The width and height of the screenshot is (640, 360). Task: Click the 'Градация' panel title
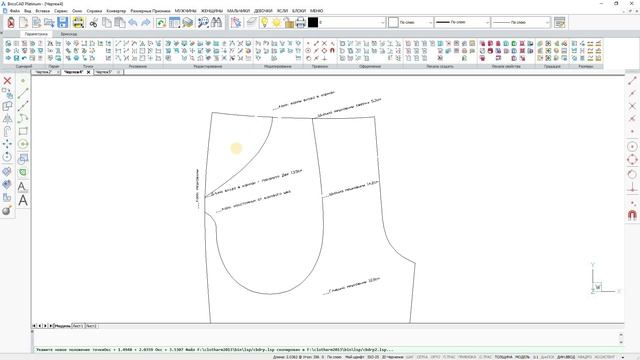[552, 66]
